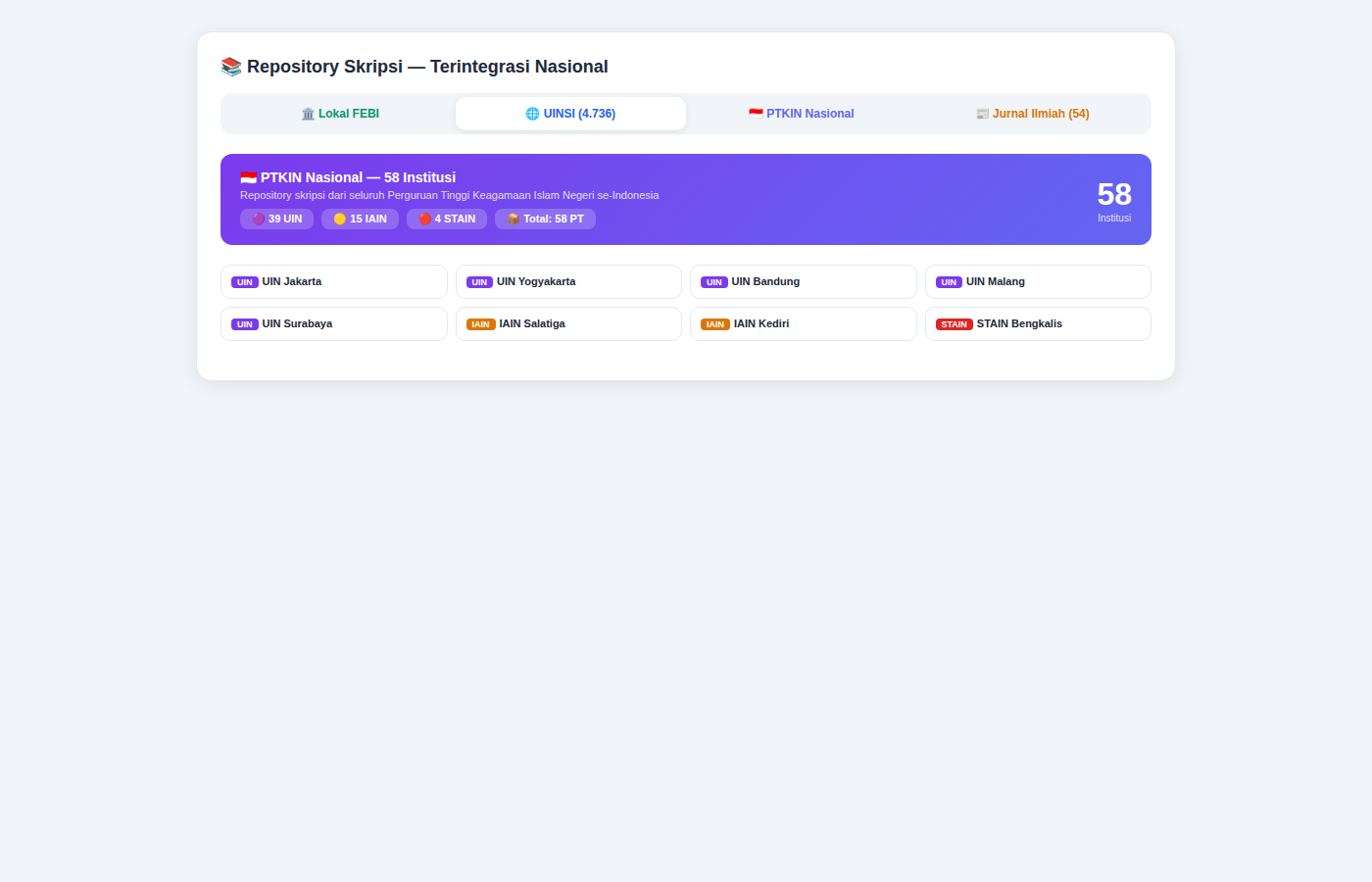The width and height of the screenshot is (1372, 882).
Task: Click the 15 IAIN filter chip
Action: (360, 219)
